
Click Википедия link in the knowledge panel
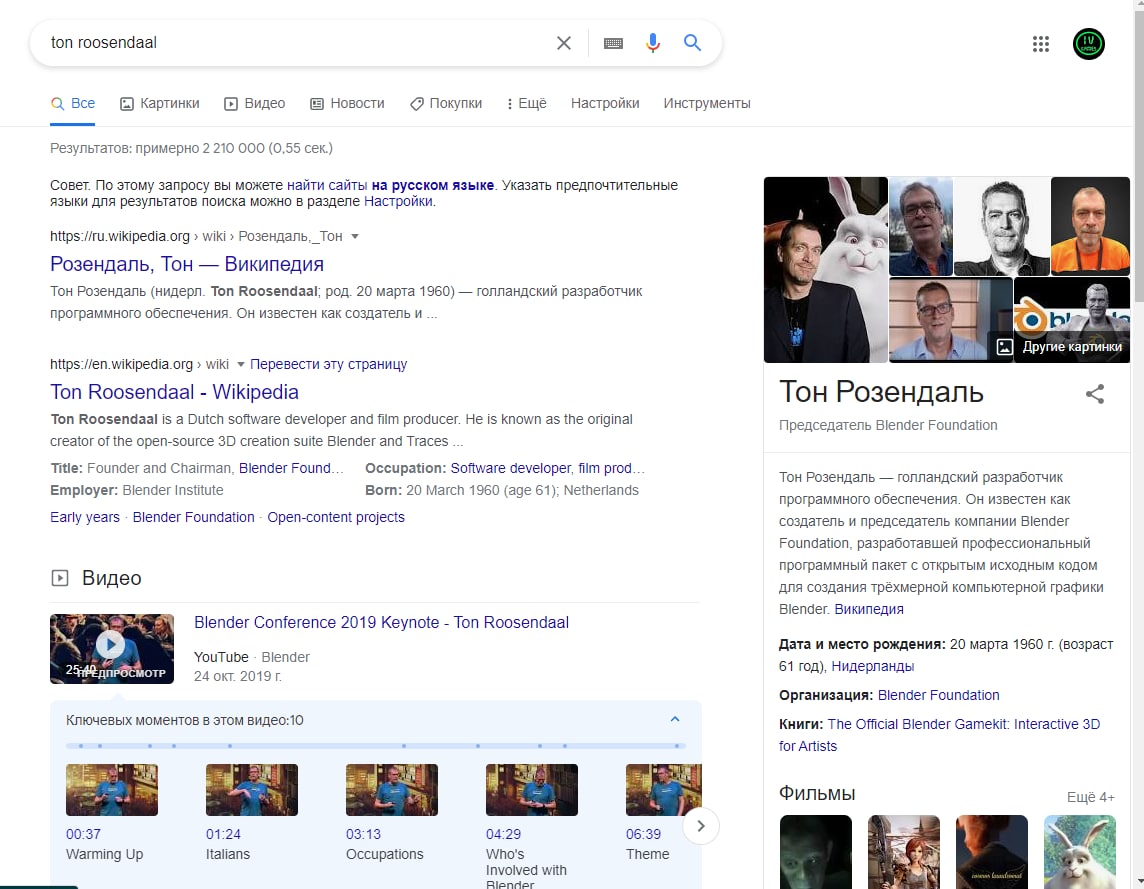869,609
